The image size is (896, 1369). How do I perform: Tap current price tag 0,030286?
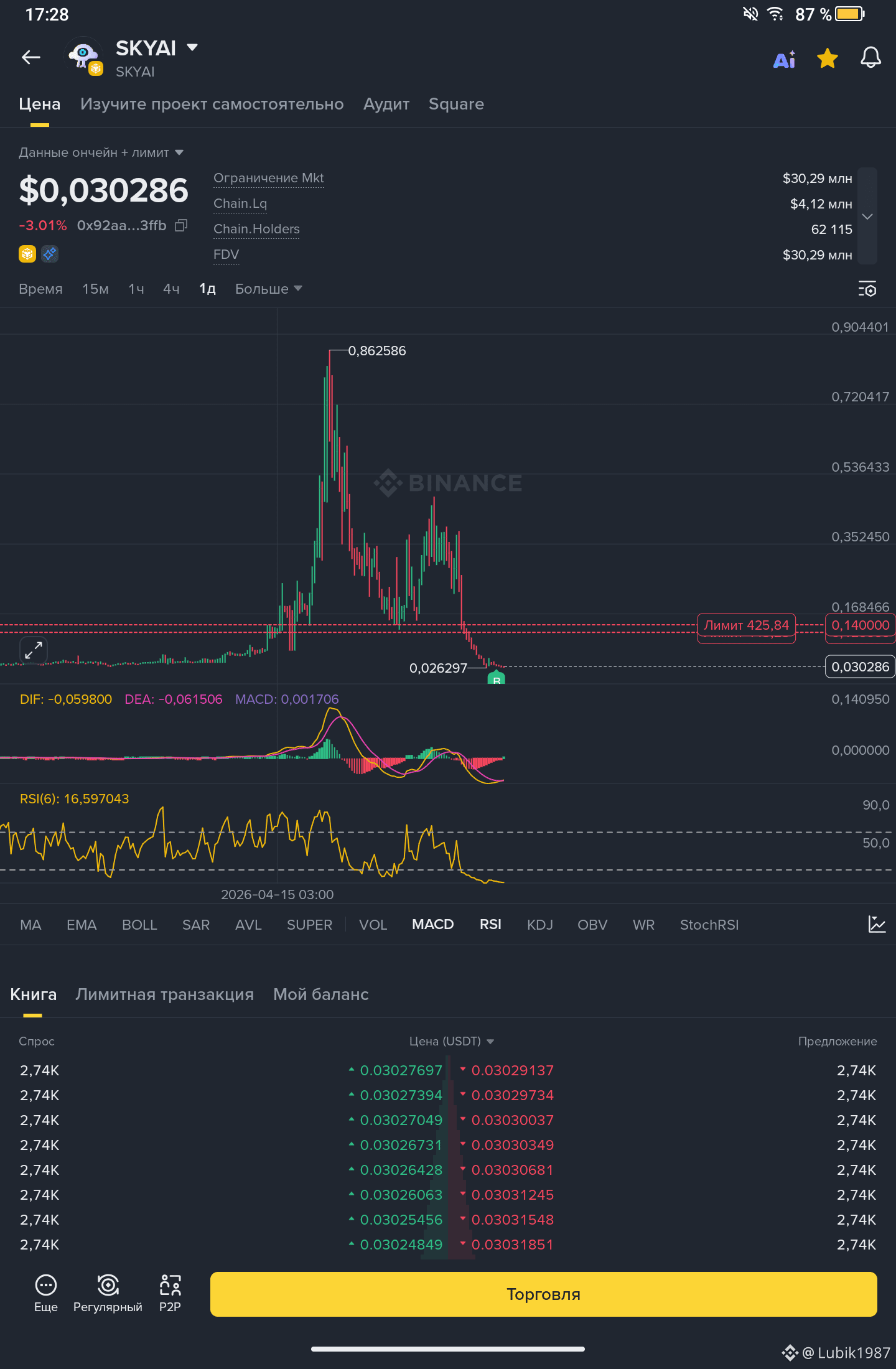(x=861, y=667)
